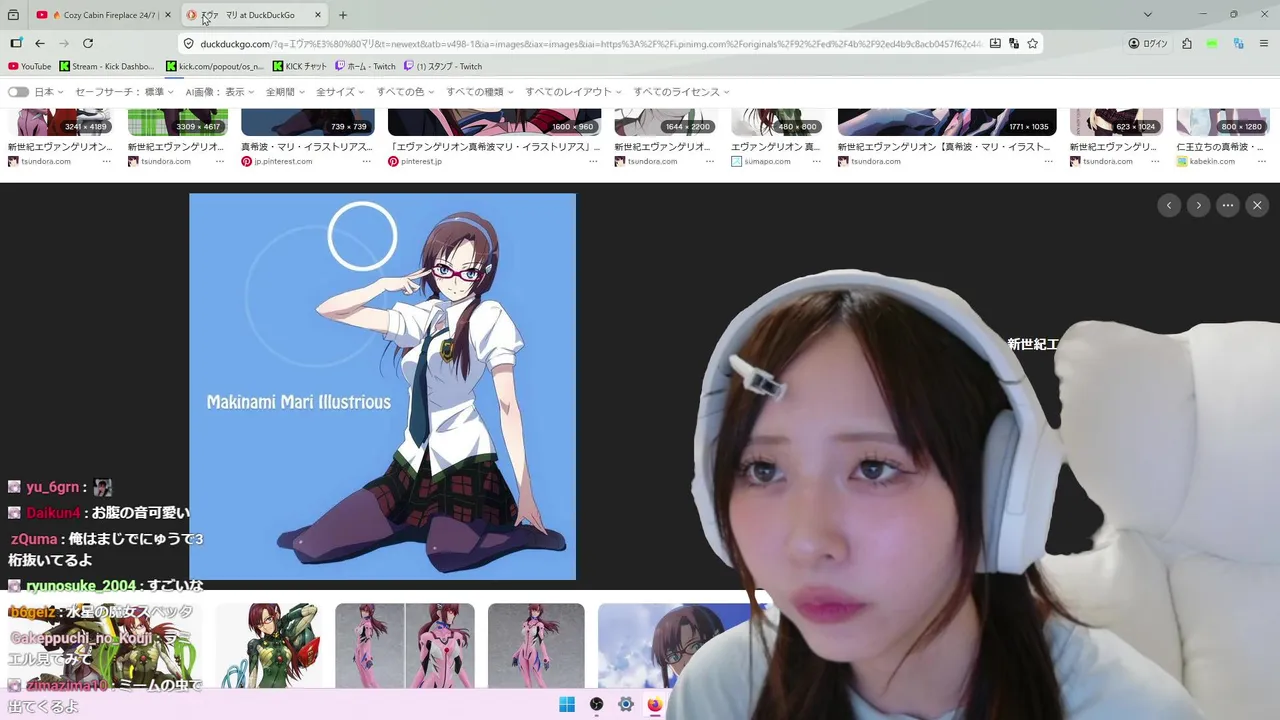1280x720 pixels.
Task: Open the すべての種類 type filter
Action: pyautogui.click(x=480, y=92)
